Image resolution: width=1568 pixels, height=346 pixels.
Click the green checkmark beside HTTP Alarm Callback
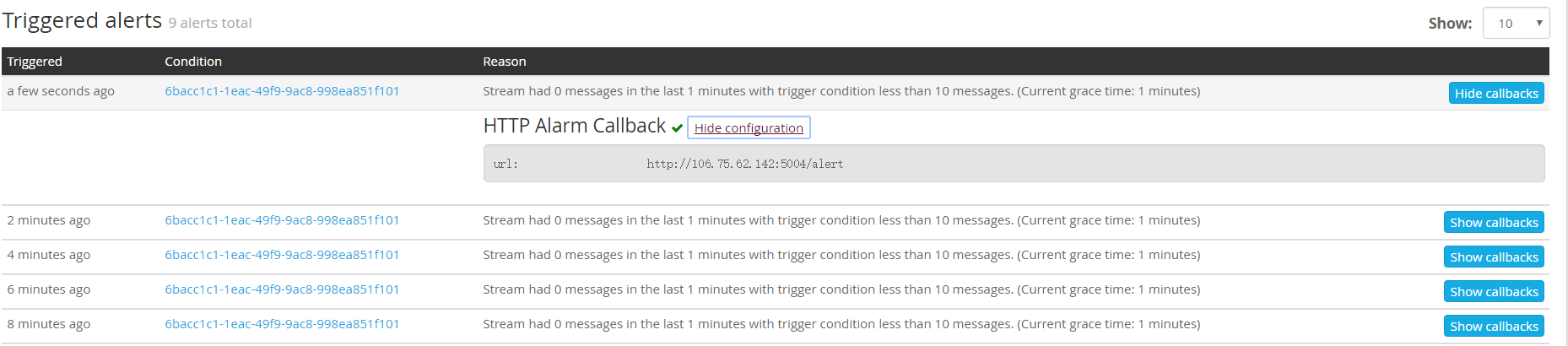pyautogui.click(x=677, y=128)
